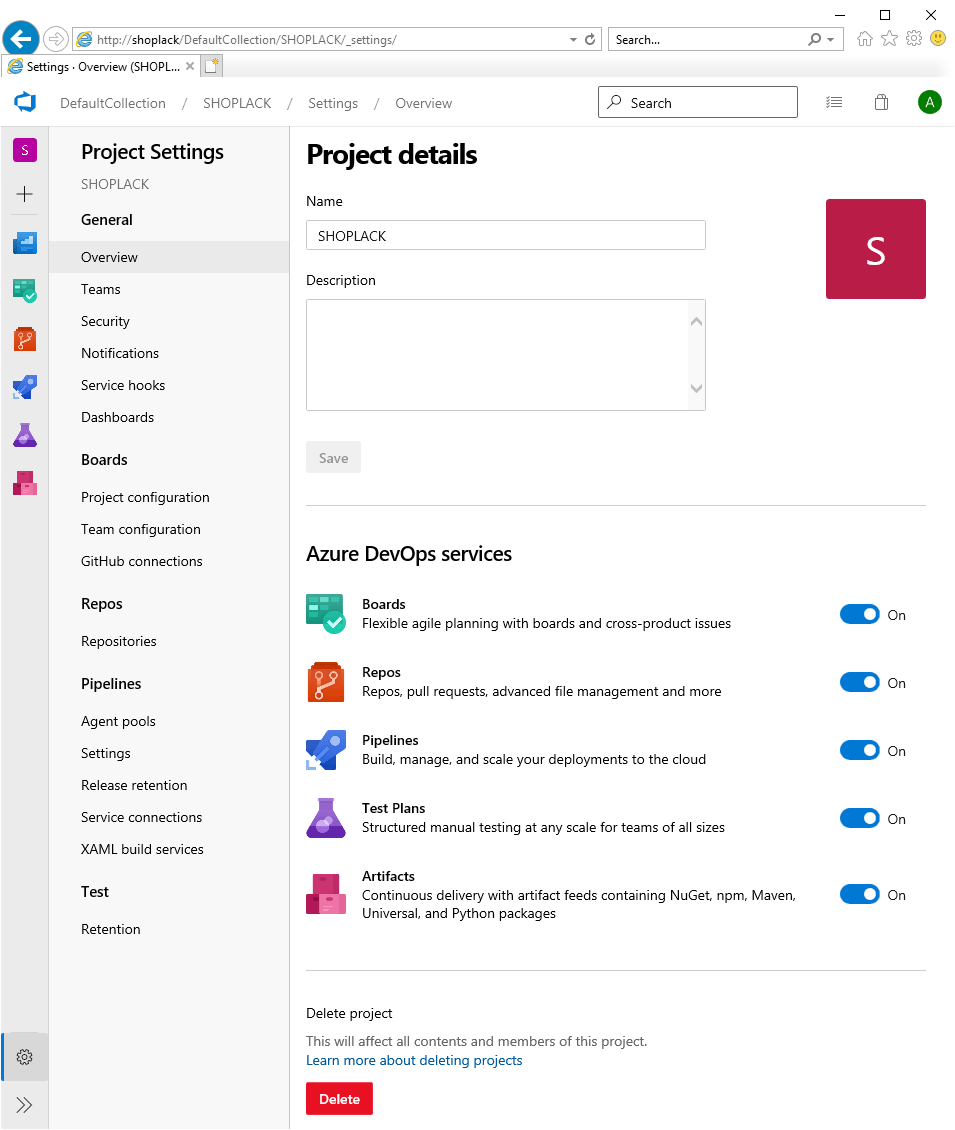Click description box scroll down arrow
Screen dimensions: 955x1130
click(x=696, y=388)
